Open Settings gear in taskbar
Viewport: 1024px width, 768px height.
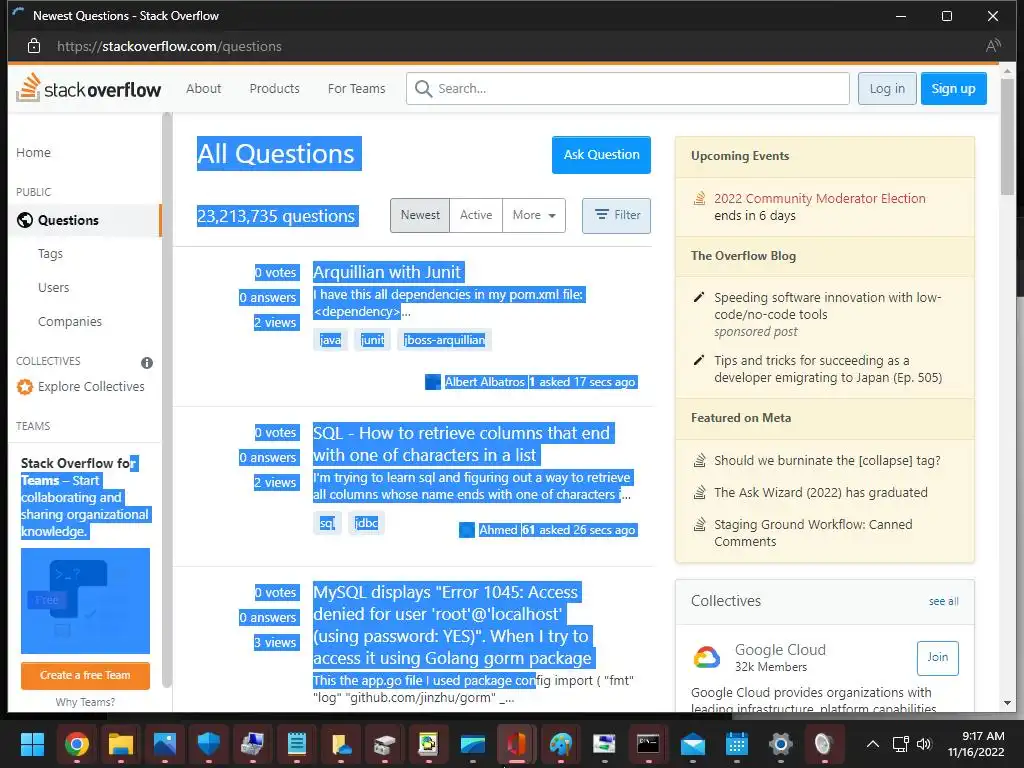coord(780,744)
